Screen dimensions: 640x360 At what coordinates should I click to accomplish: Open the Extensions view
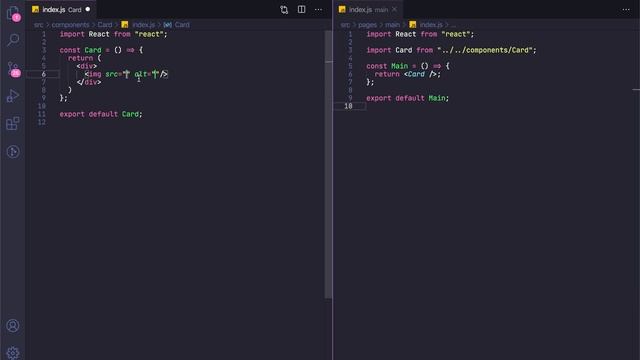pos(13,124)
